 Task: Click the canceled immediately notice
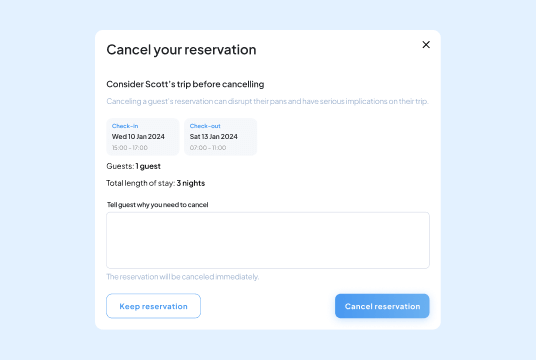click(183, 277)
